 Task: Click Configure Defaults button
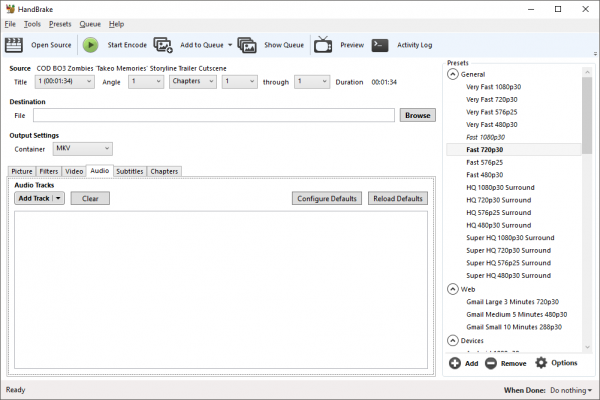point(327,198)
